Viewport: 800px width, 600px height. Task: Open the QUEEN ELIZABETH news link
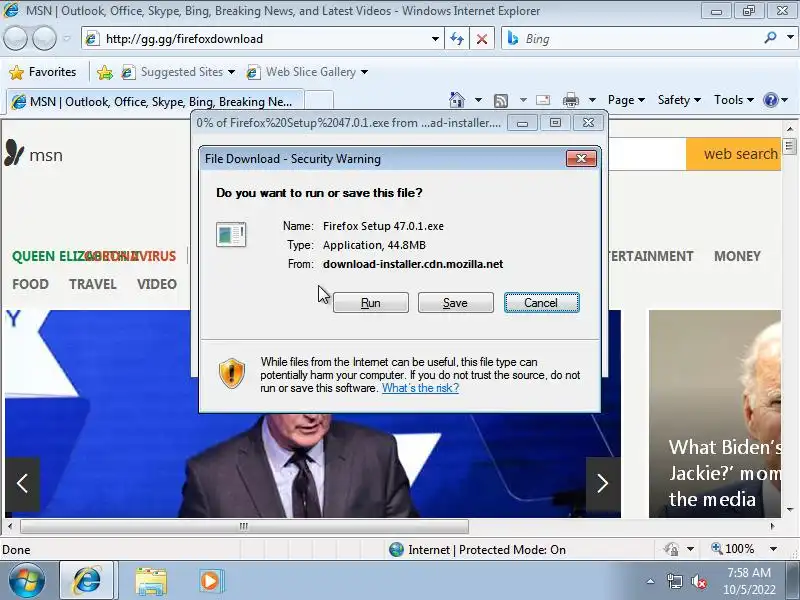pos(76,256)
